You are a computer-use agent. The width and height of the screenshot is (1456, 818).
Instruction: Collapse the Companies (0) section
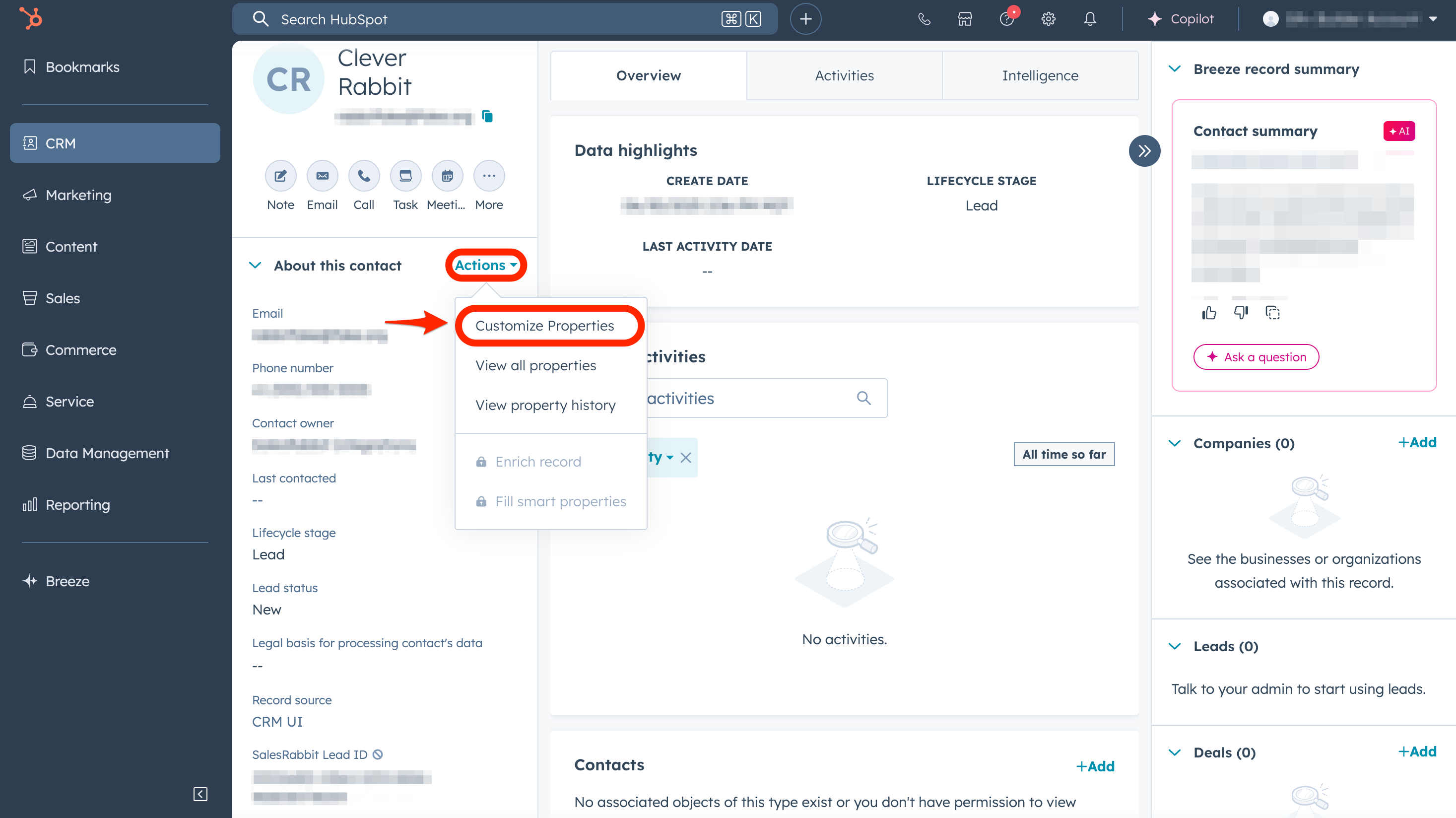(x=1175, y=443)
